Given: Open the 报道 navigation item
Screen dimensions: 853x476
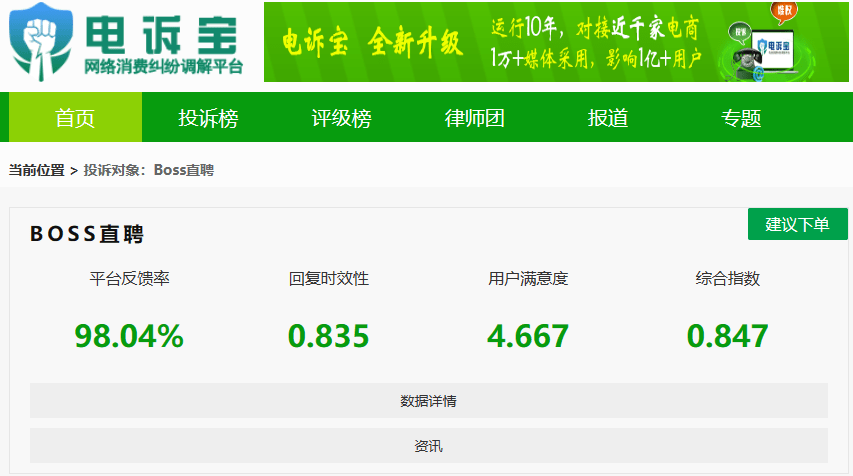Looking at the screenshot, I should [x=608, y=118].
